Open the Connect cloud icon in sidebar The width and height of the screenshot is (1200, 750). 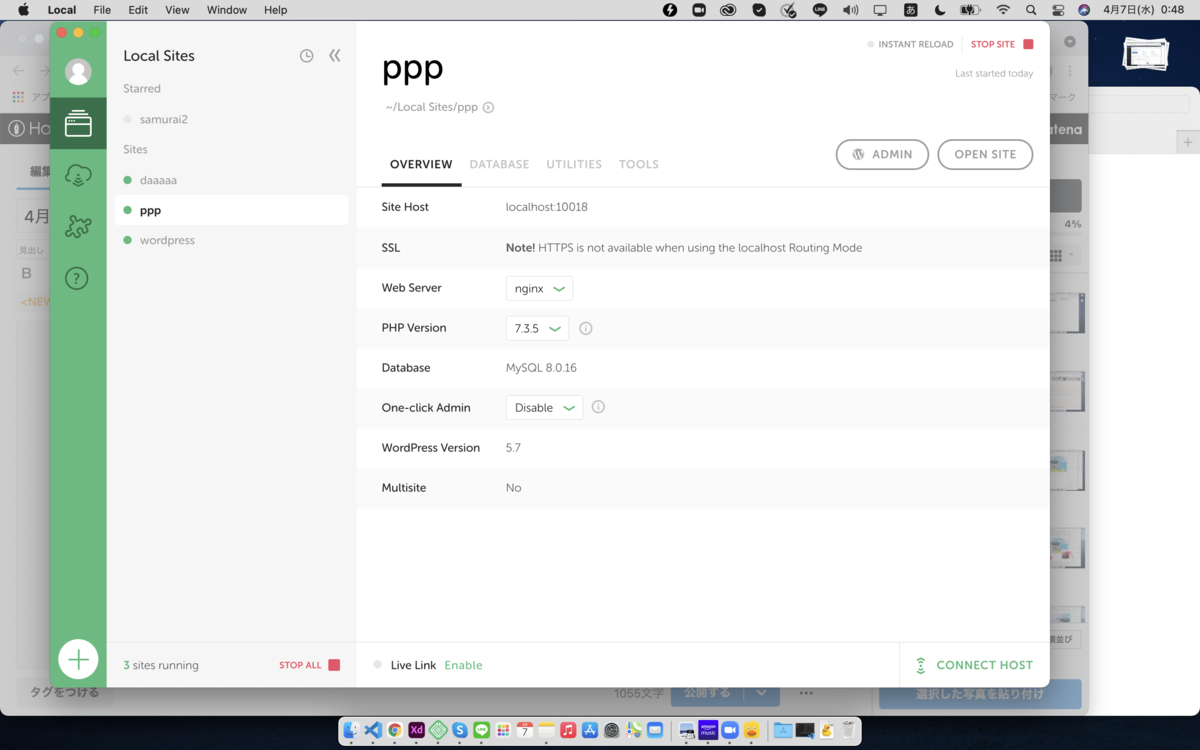(78, 176)
